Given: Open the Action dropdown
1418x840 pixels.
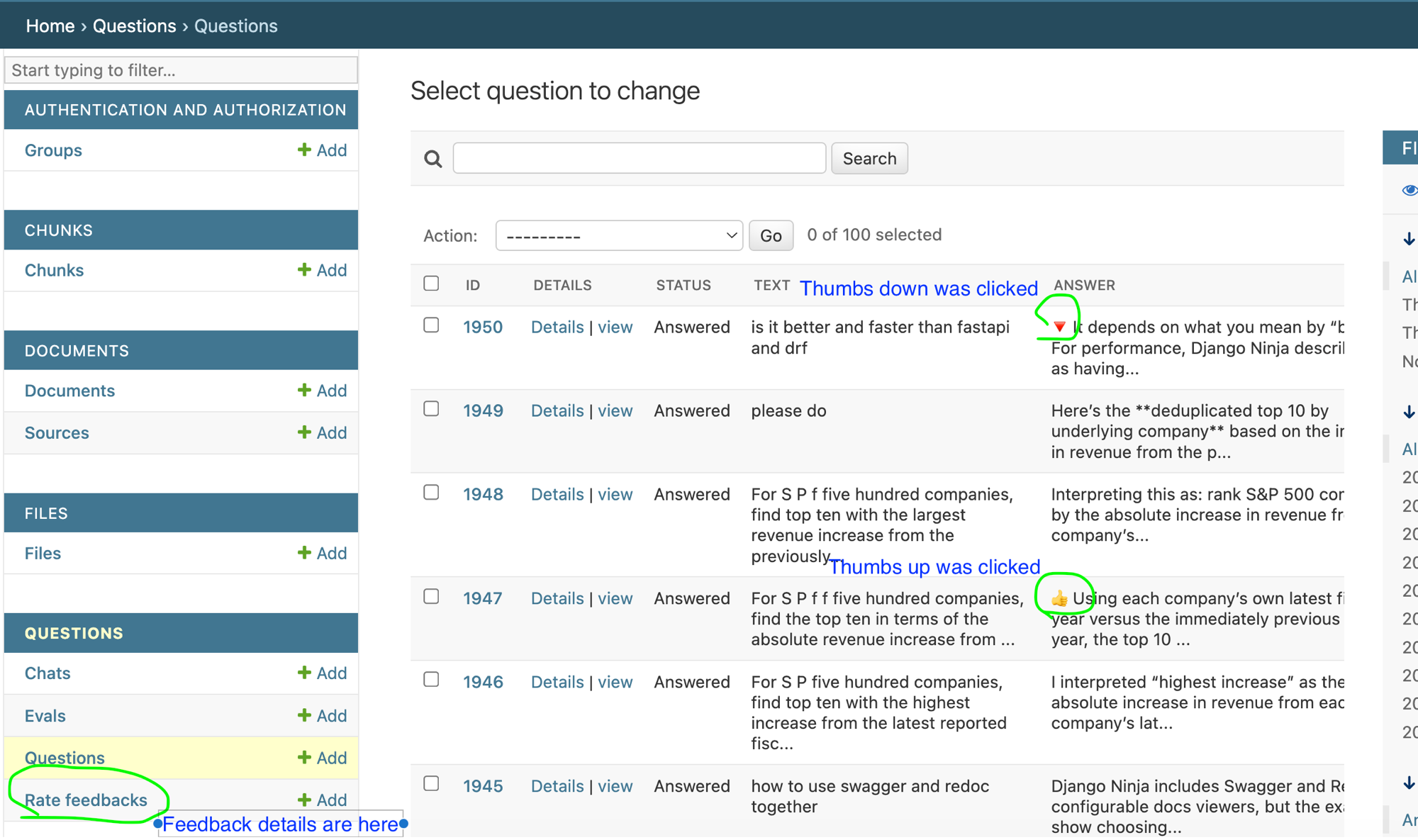Looking at the screenshot, I should coord(619,235).
